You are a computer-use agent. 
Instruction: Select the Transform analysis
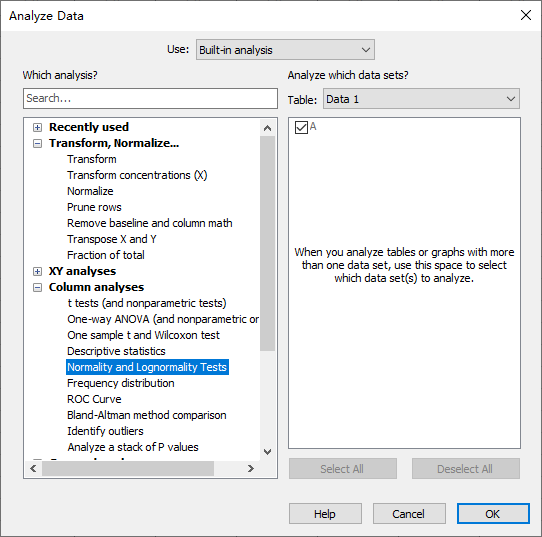(x=92, y=159)
